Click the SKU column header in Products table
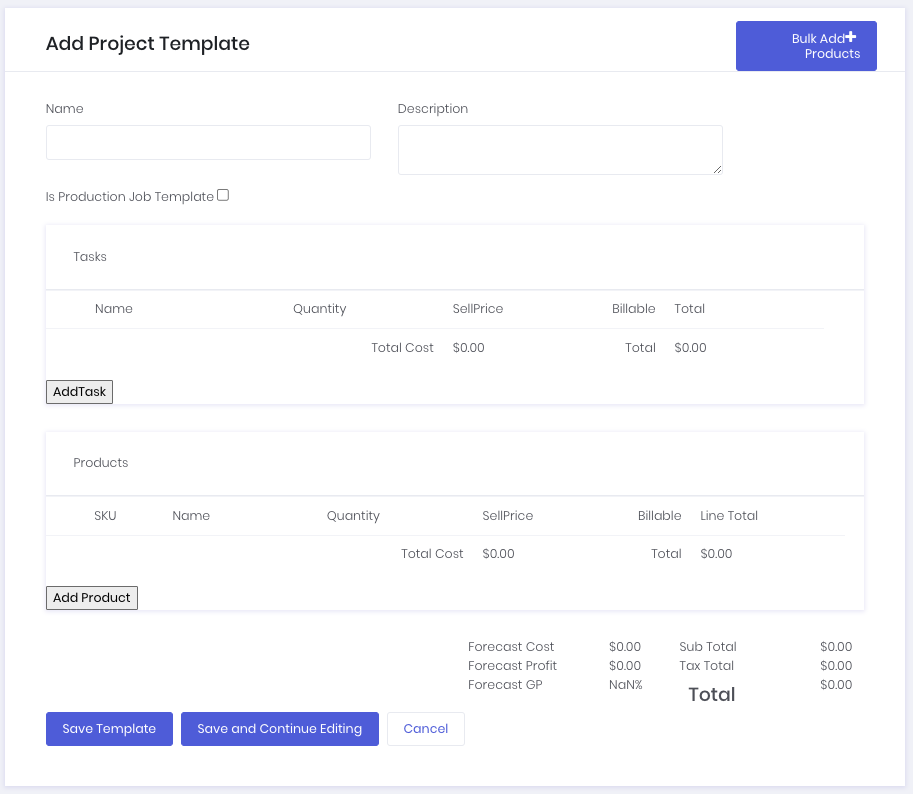The height and width of the screenshot is (794, 913). tap(104, 515)
